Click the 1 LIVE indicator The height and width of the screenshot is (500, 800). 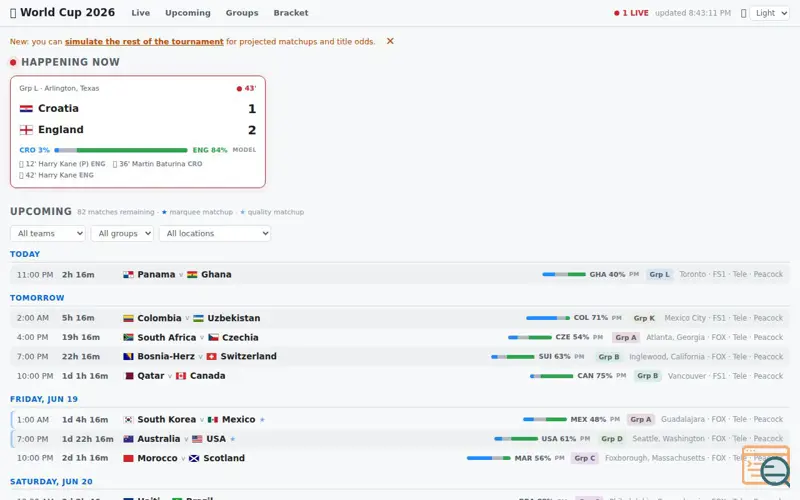tap(631, 13)
